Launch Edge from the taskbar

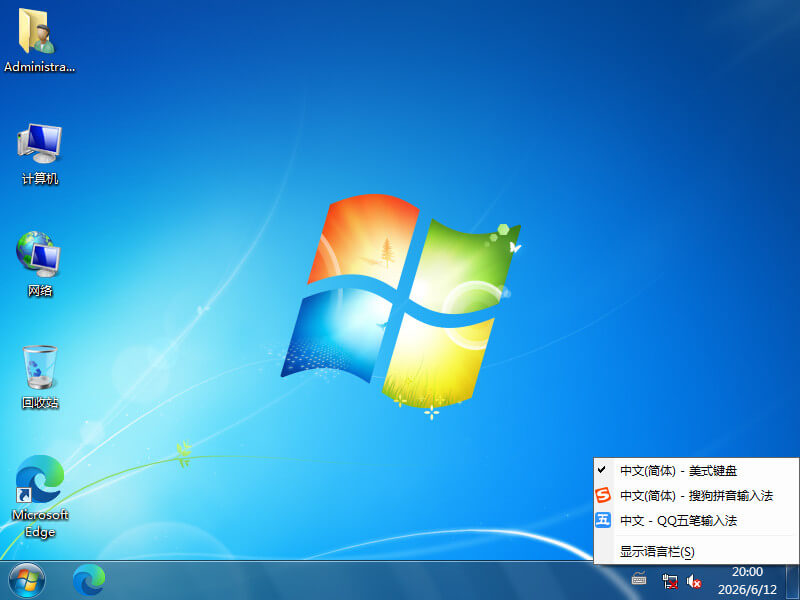tap(89, 581)
